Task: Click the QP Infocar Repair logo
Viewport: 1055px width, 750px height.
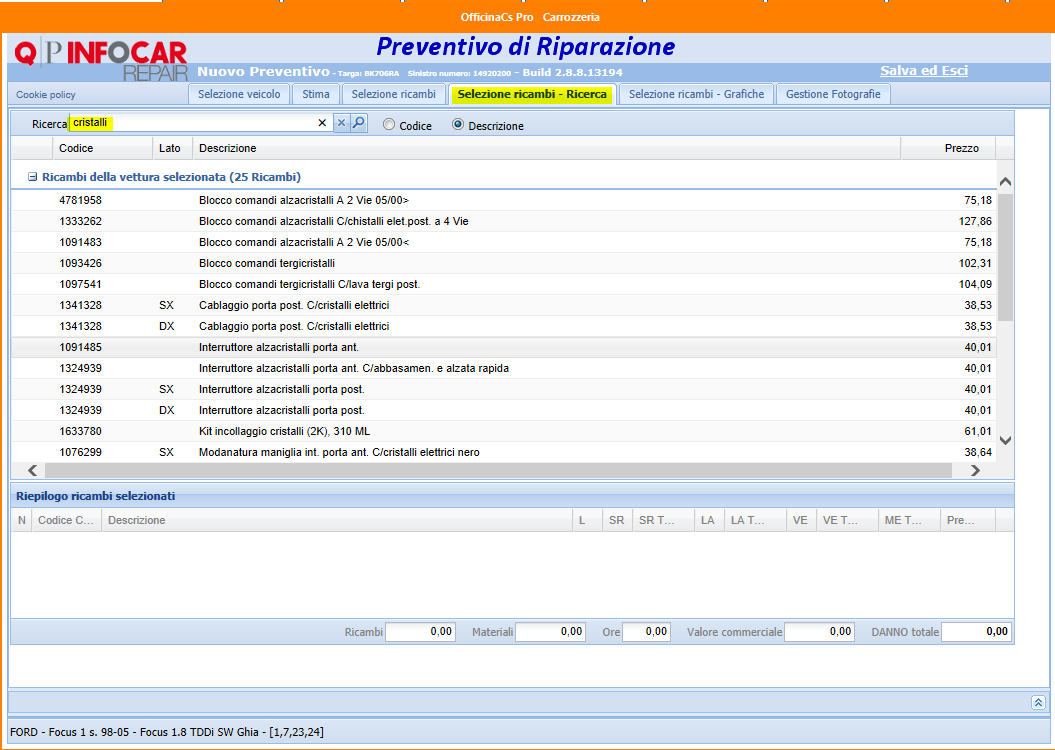Action: (101, 61)
